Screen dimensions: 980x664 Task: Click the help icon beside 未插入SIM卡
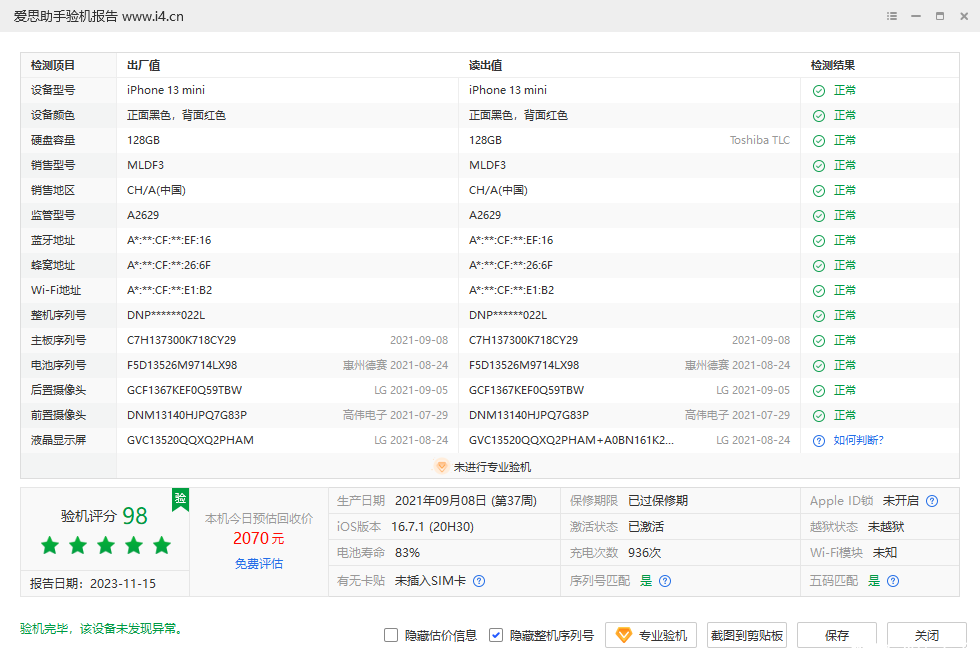pos(479,581)
